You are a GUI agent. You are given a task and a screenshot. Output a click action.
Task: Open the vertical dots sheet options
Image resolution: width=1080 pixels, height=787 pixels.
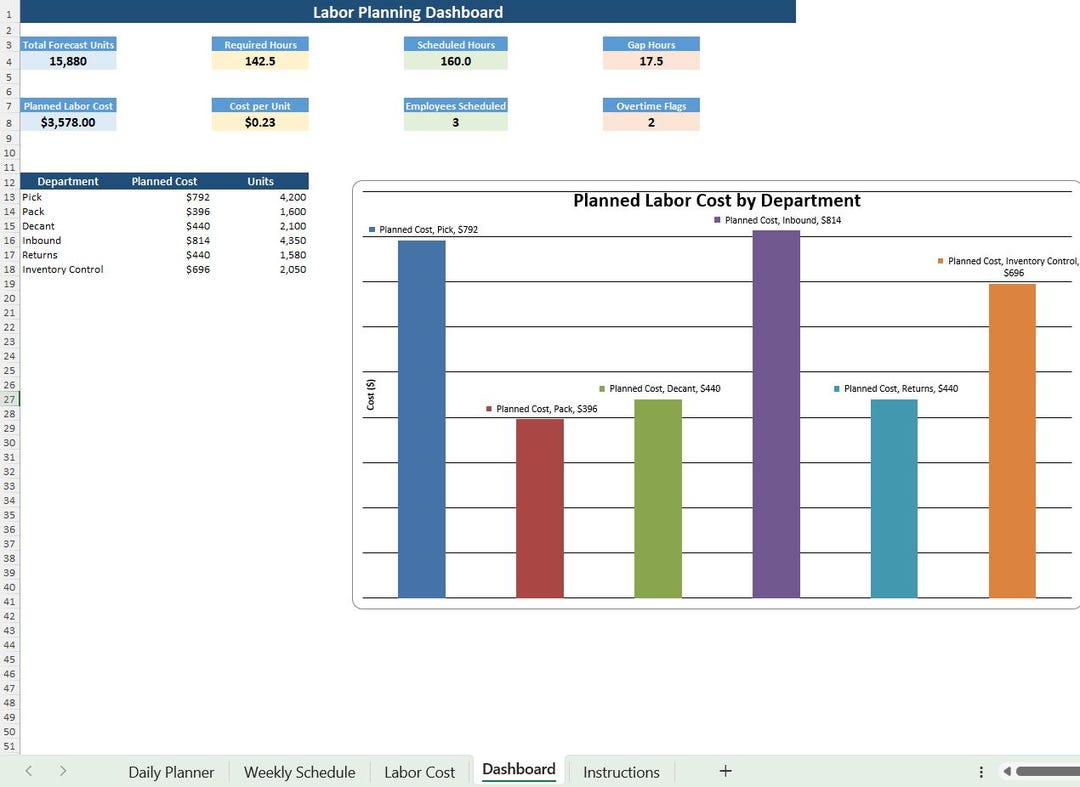(x=981, y=772)
